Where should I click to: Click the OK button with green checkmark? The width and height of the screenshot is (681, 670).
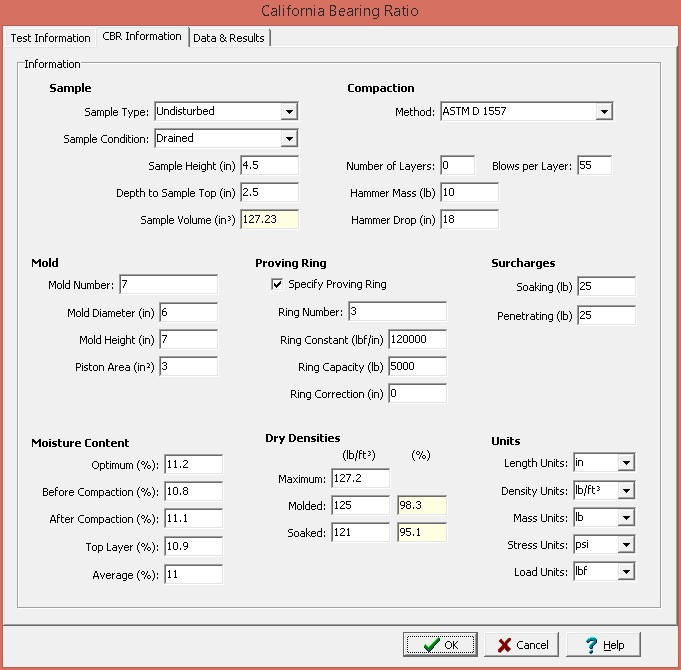tap(440, 645)
